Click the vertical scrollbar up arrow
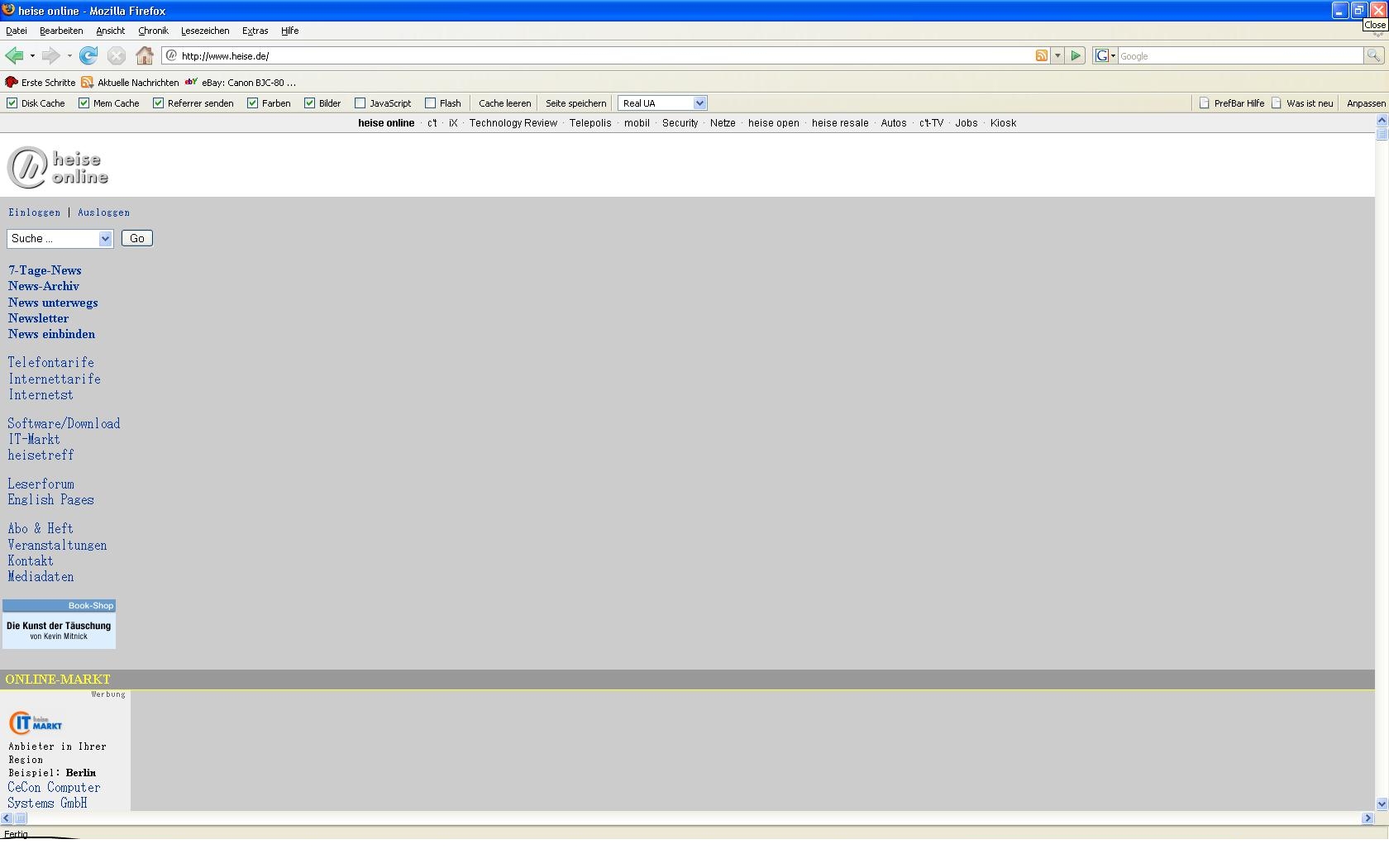 [x=1382, y=121]
